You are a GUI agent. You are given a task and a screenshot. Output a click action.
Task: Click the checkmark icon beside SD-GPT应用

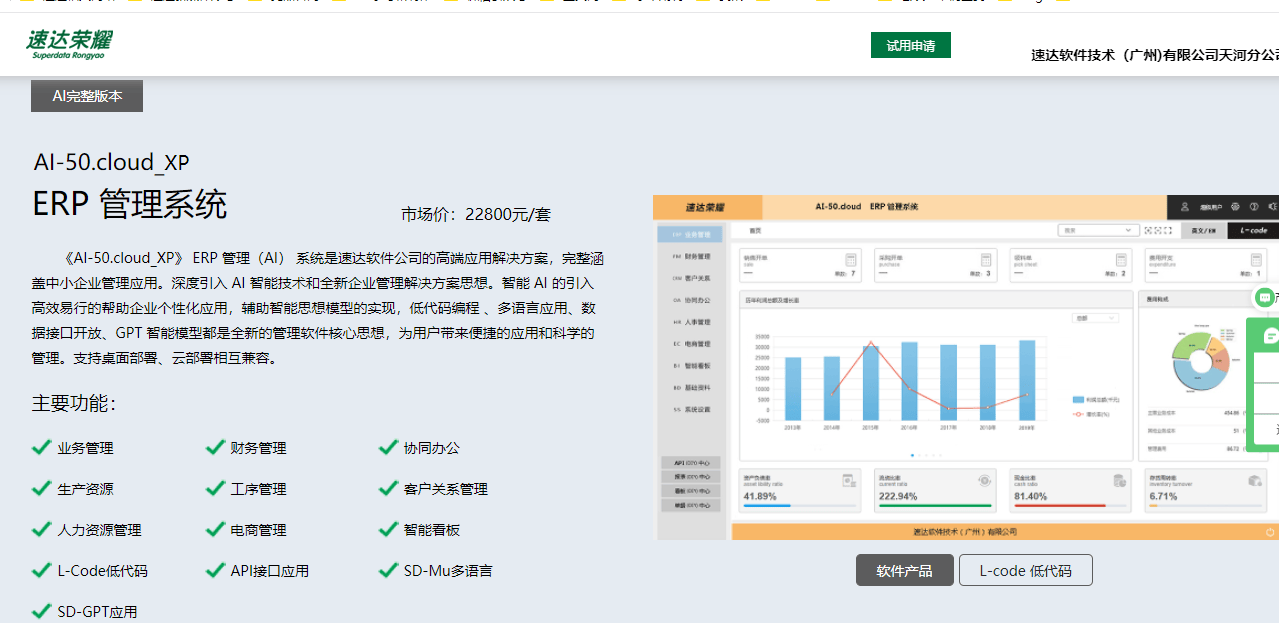click(x=41, y=611)
